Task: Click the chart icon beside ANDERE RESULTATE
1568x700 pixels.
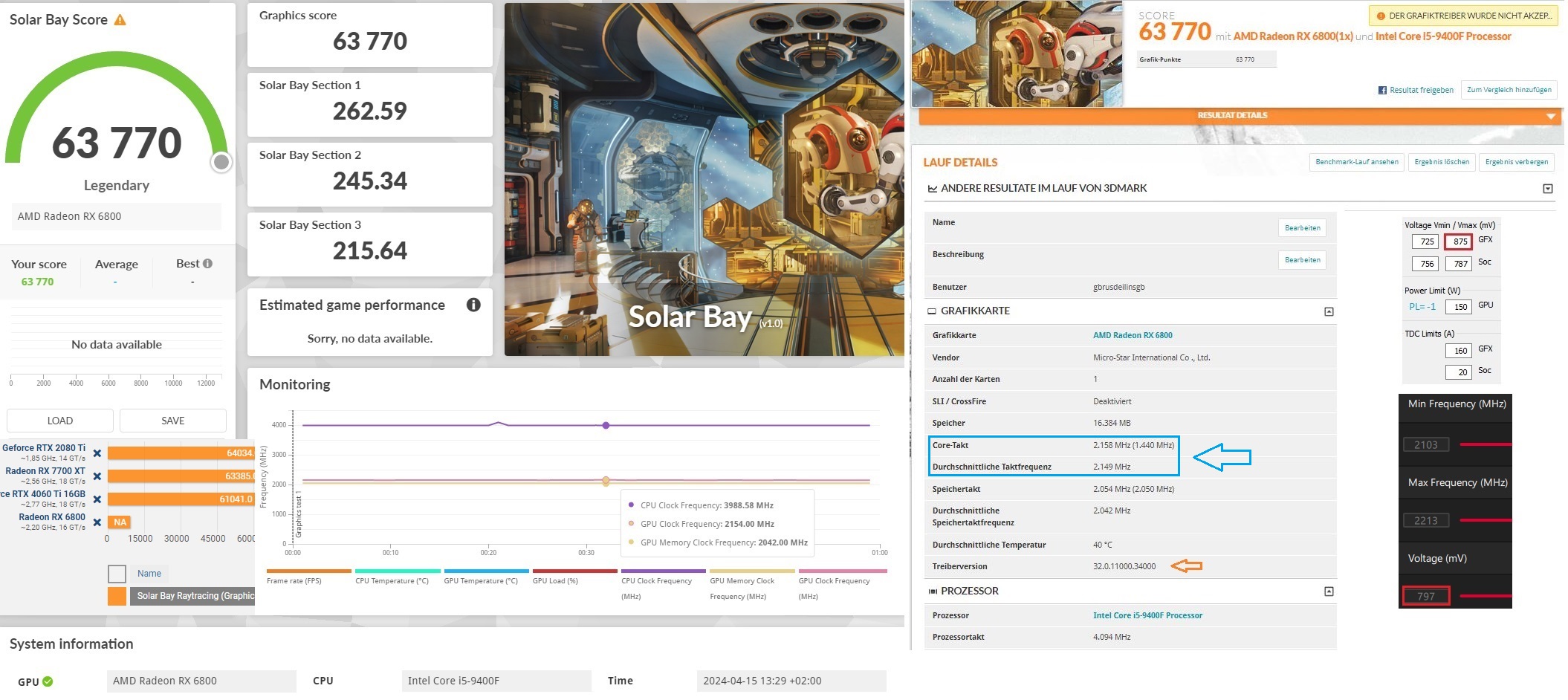Action: [x=932, y=189]
